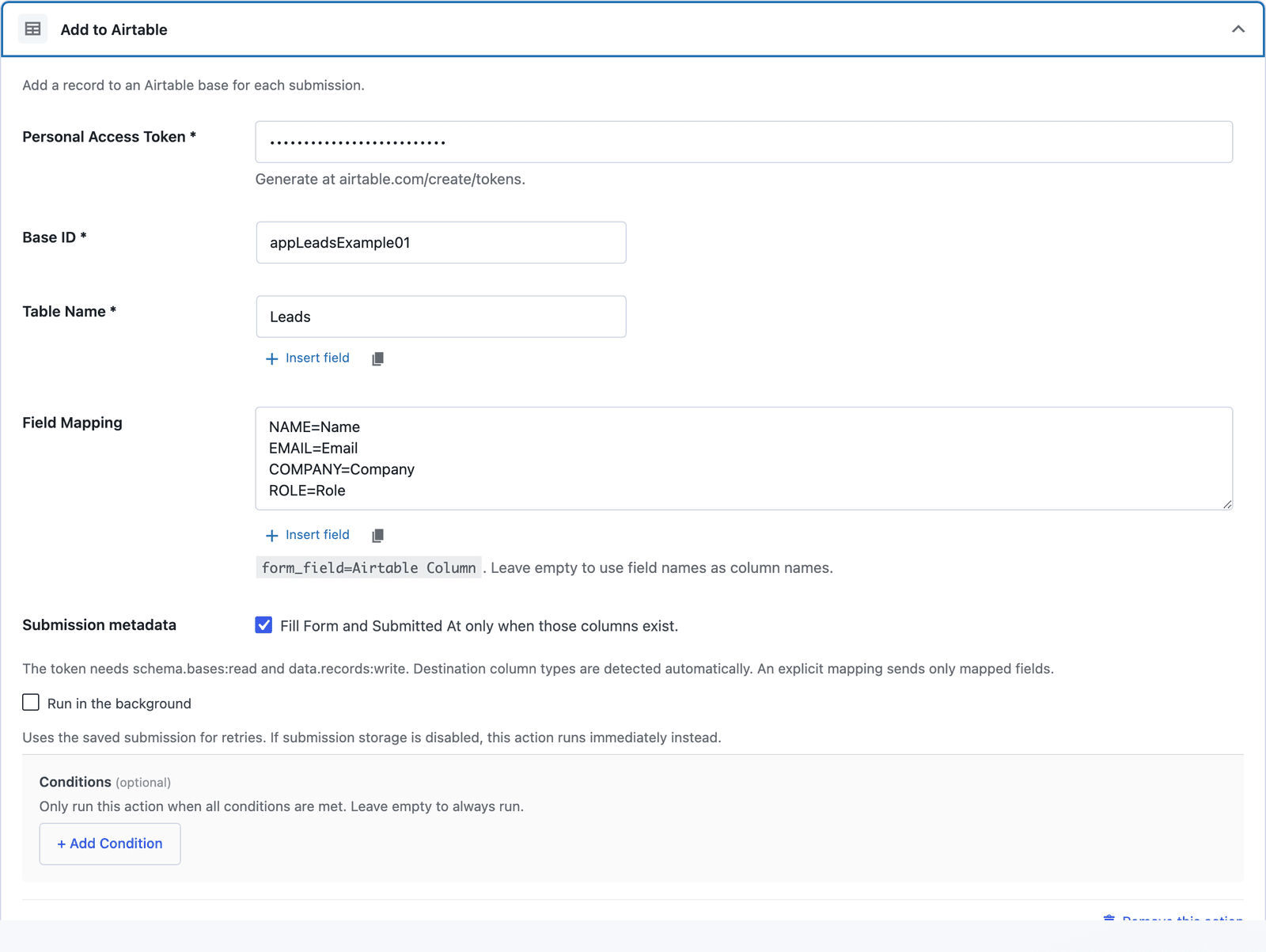Click the Conditions heading

(75, 782)
